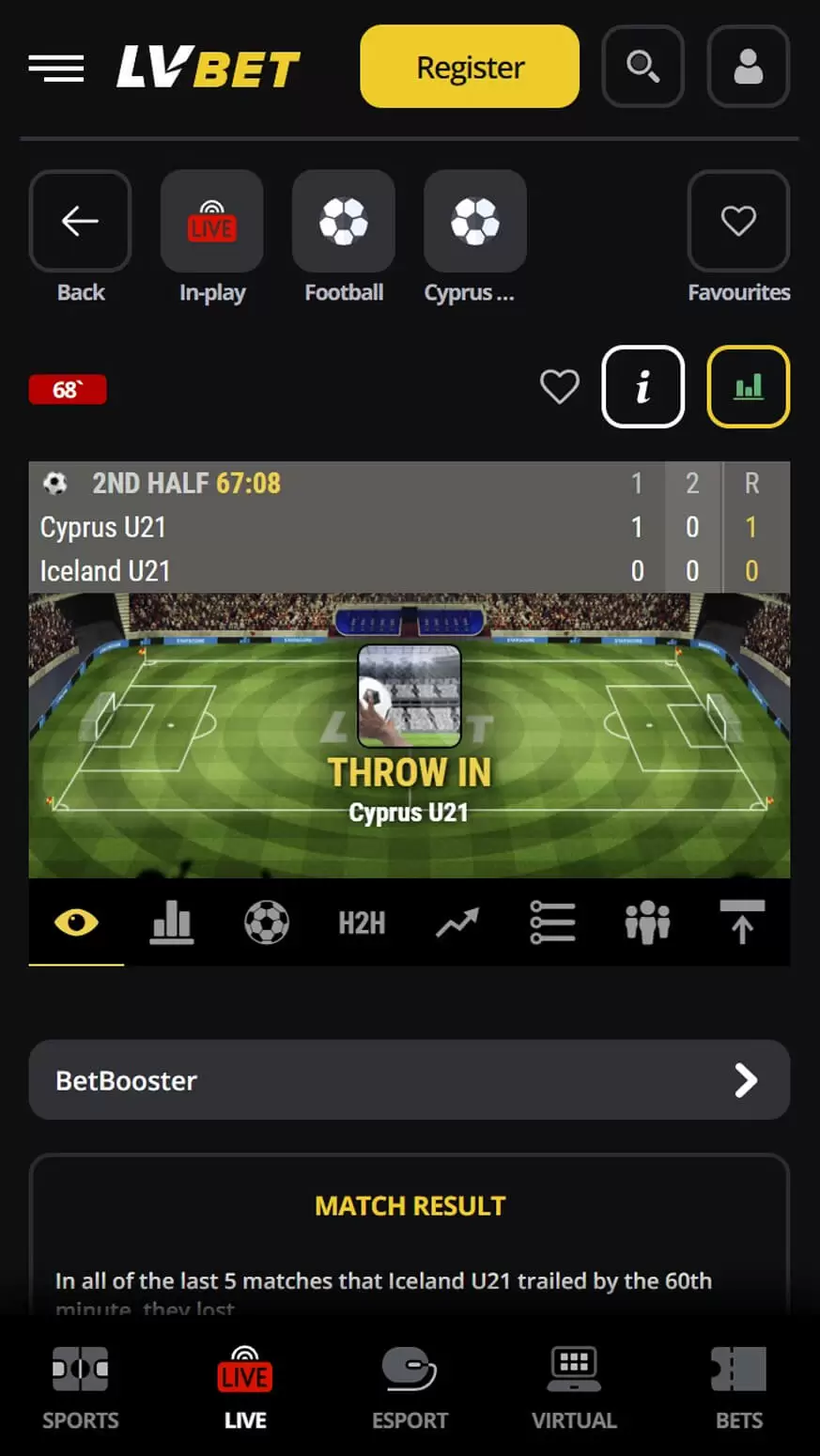Expand the BetBooster row
The width and height of the screenshot is (820, 1456).
[x=410, y=1080]
